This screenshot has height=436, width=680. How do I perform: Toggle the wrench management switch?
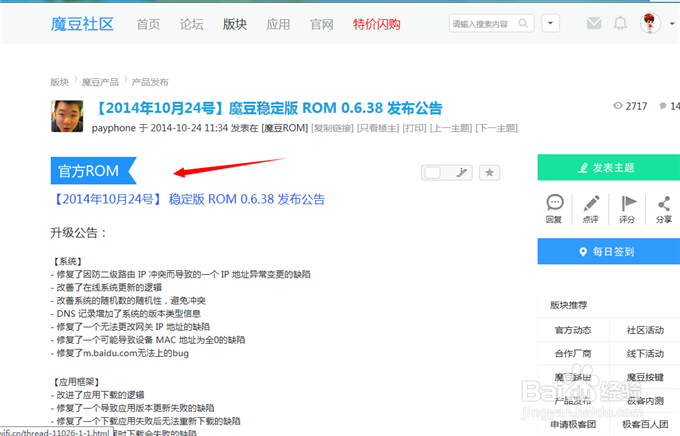click(x=447, y=173)
